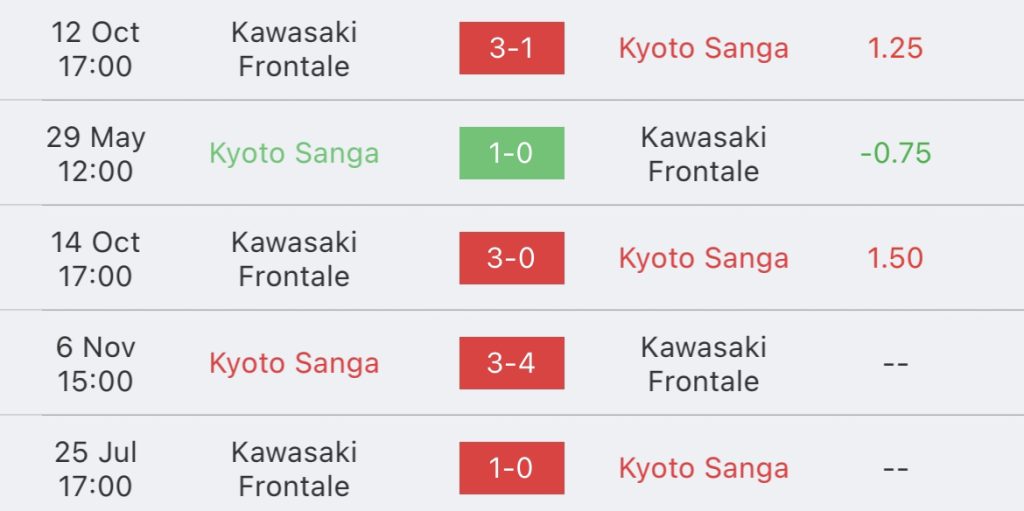Open the green 1-0 score badge
Screen dimensions: 1024x511
pyautogui.click(x=511, y=153)
